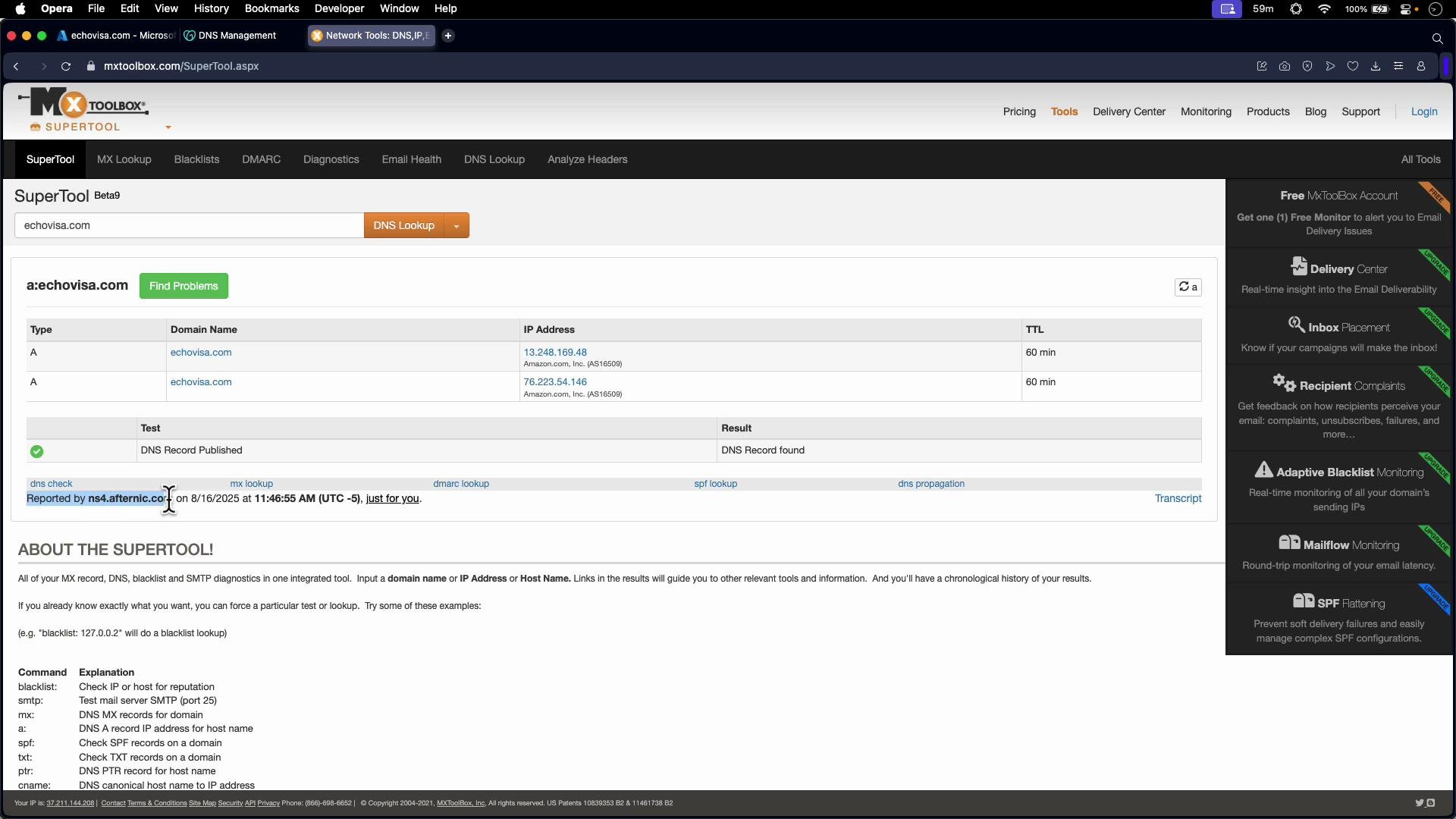Open the Bookmarks menu

pyautogui.click(x=271, y=9)
